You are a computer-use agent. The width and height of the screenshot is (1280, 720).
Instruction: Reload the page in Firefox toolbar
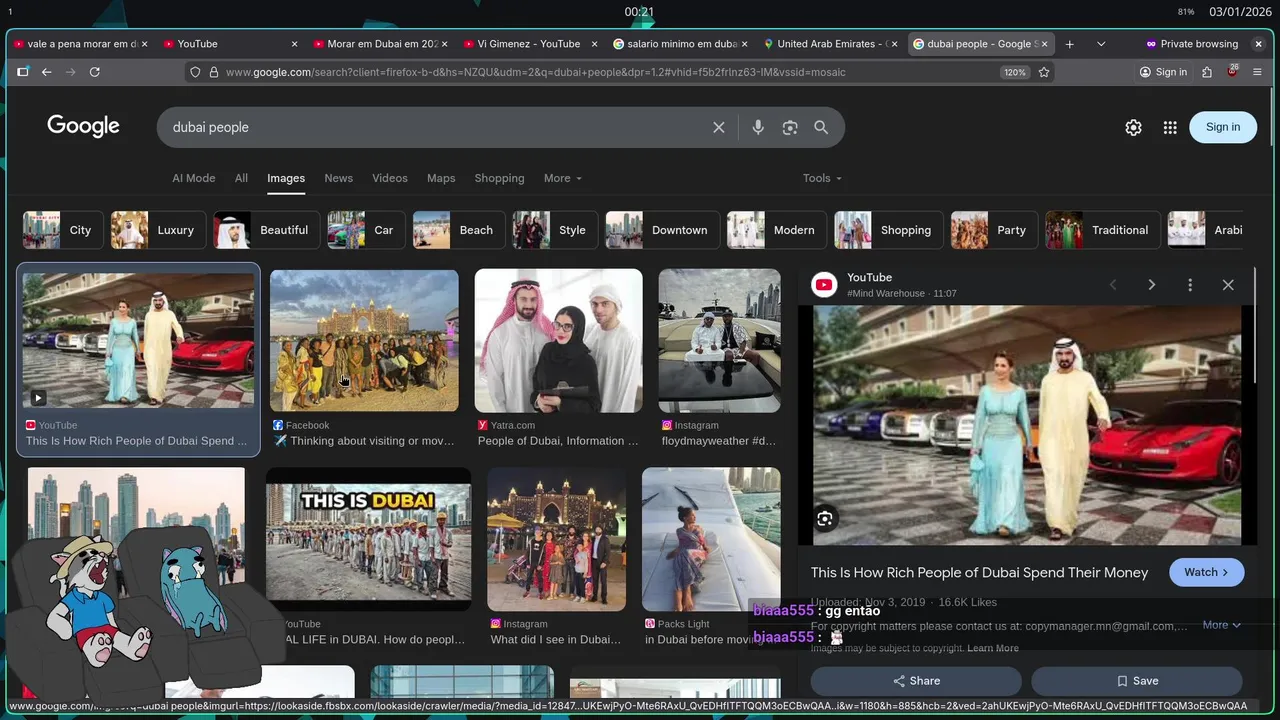(x=95, y=72)
